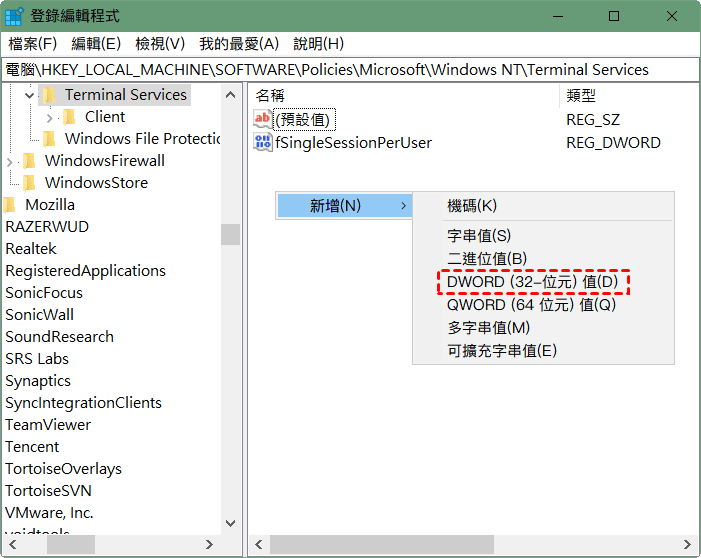Image resolution: width=701 pixels, height=558 pixels.
Task: Click the Windows File Protection folder icon
Action: 50,139
